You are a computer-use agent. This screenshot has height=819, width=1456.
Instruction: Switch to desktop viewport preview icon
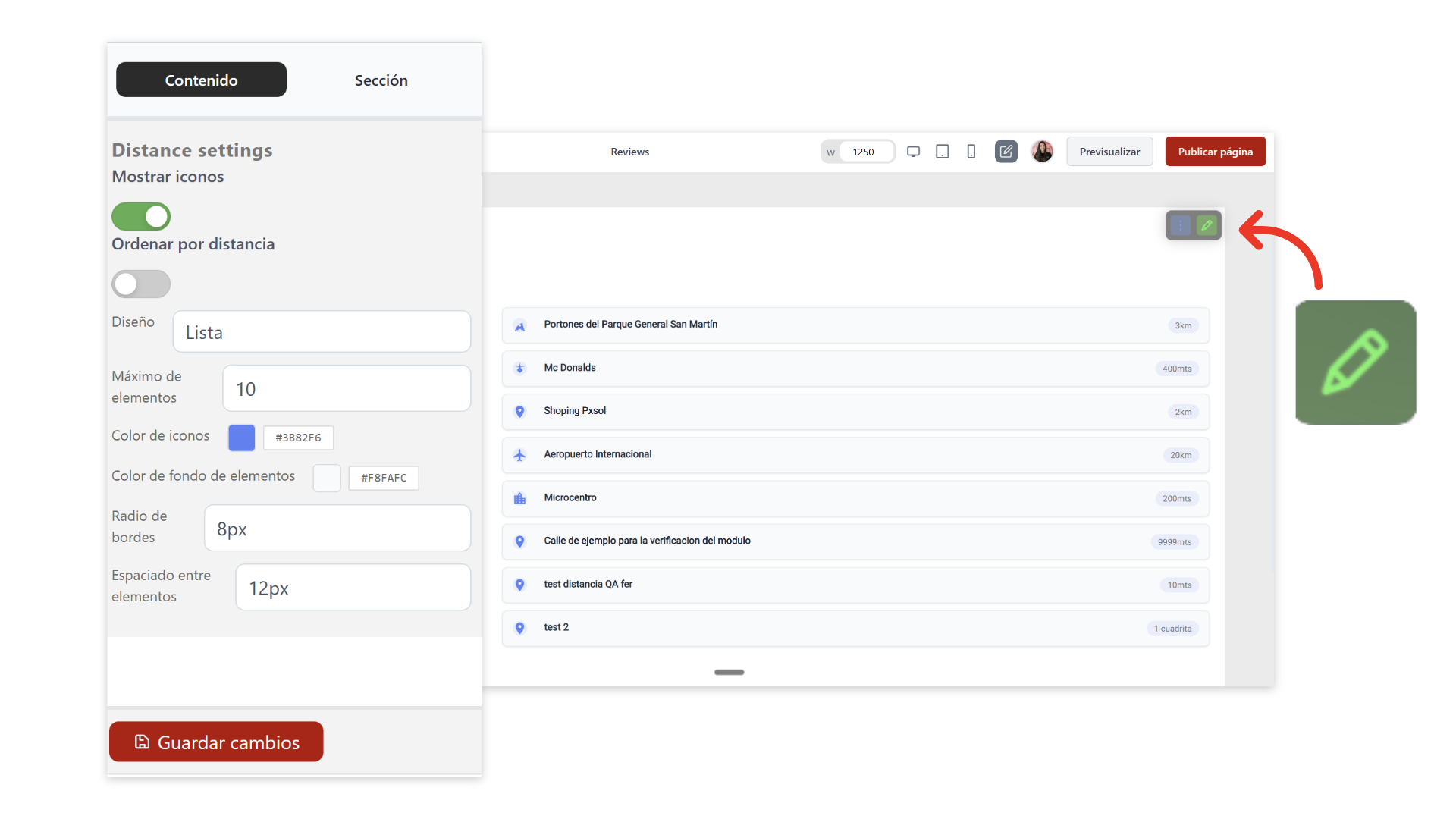(x=913, y=152)
